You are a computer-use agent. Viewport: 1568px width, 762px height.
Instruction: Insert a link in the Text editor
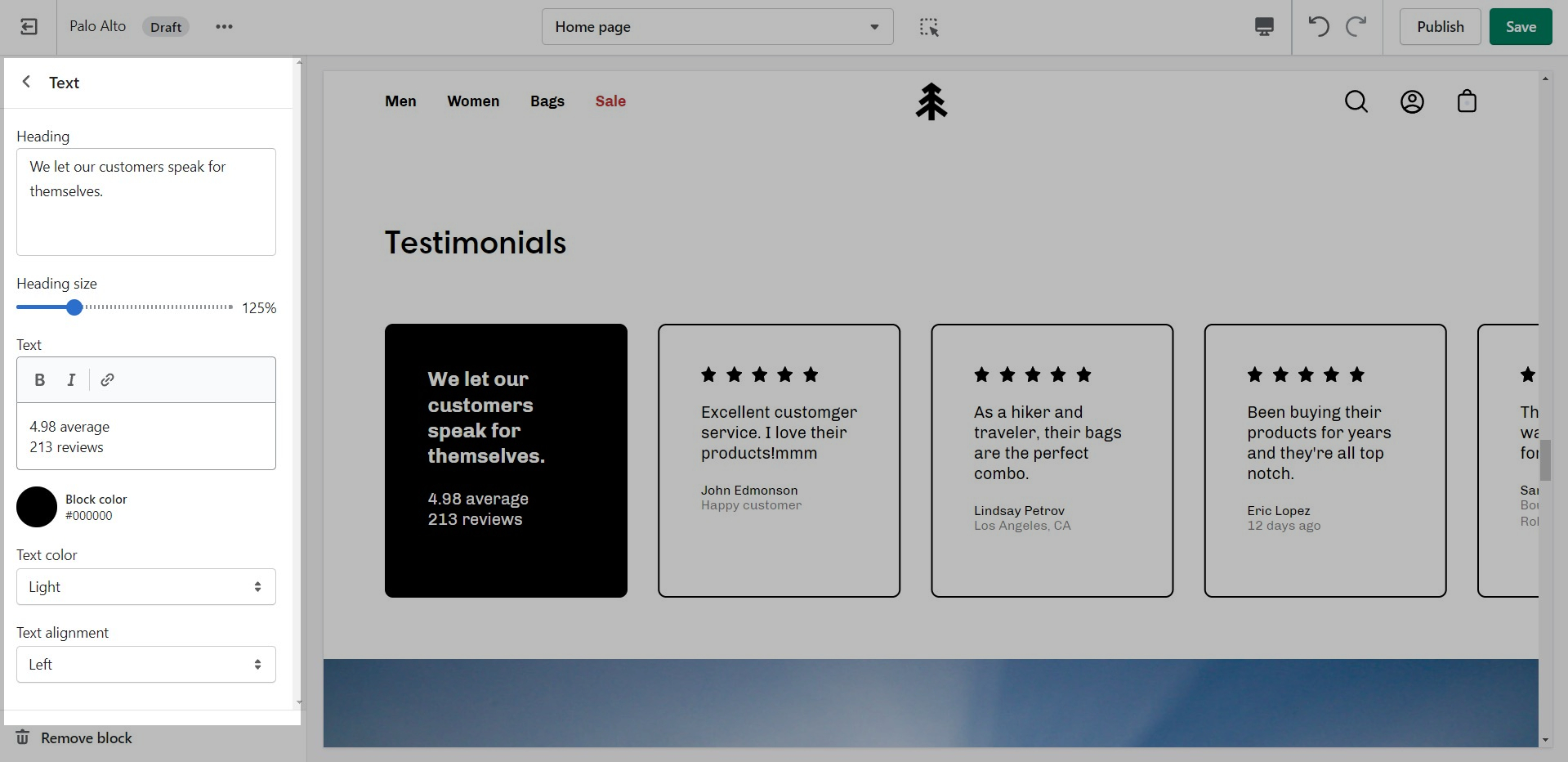point(107,379)
